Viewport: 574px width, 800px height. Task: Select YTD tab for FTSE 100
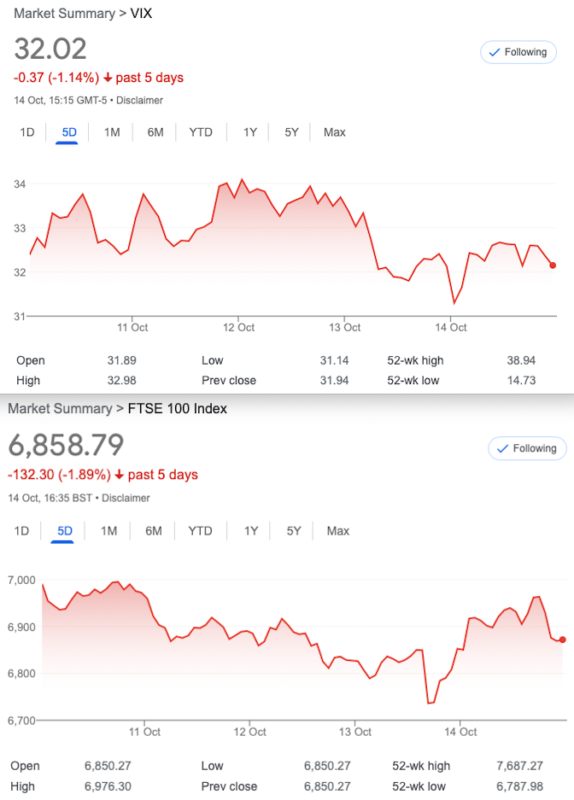pos(200,531)
